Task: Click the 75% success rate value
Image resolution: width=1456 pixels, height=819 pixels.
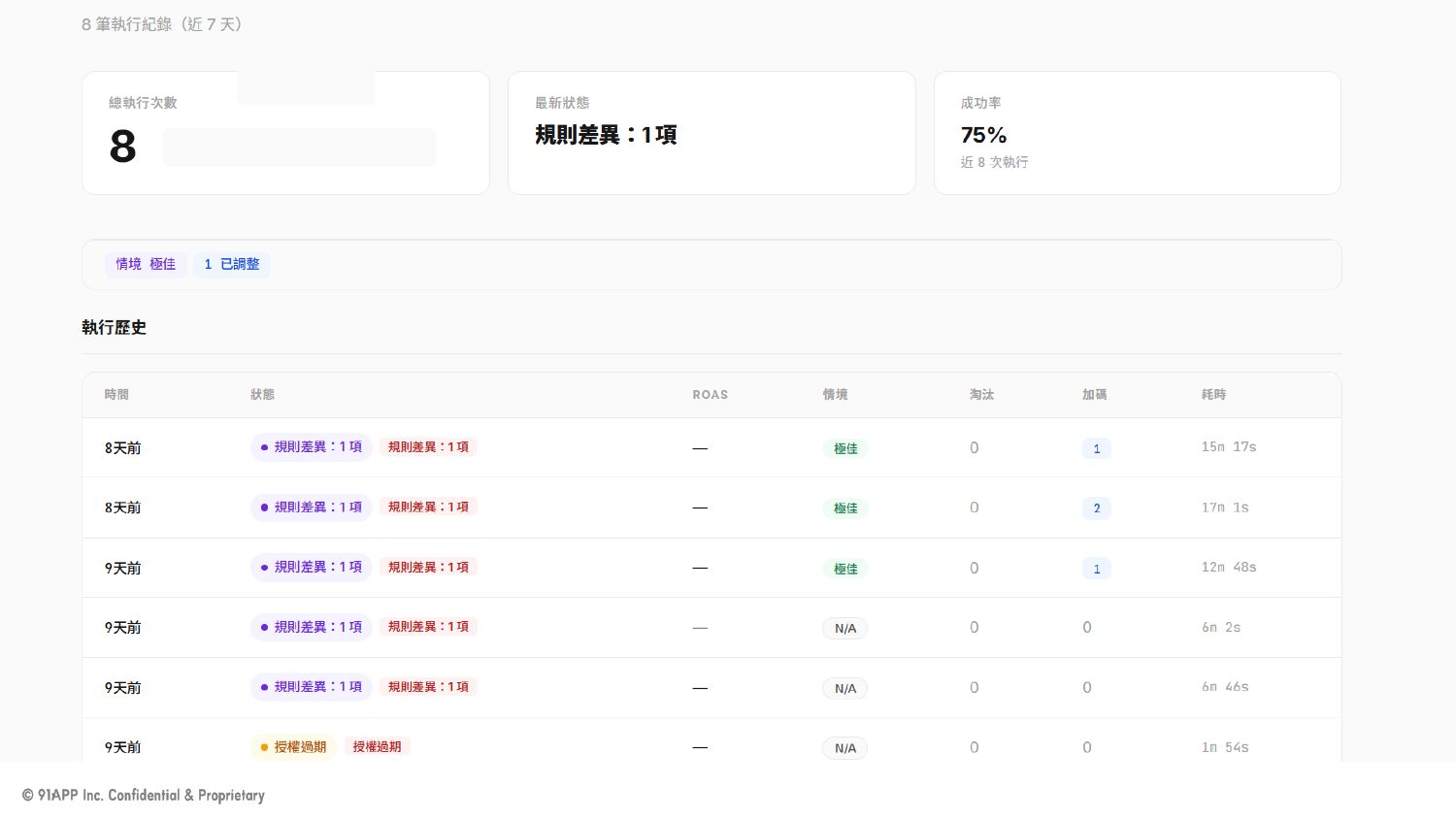Action: click(x=983, y=135)
